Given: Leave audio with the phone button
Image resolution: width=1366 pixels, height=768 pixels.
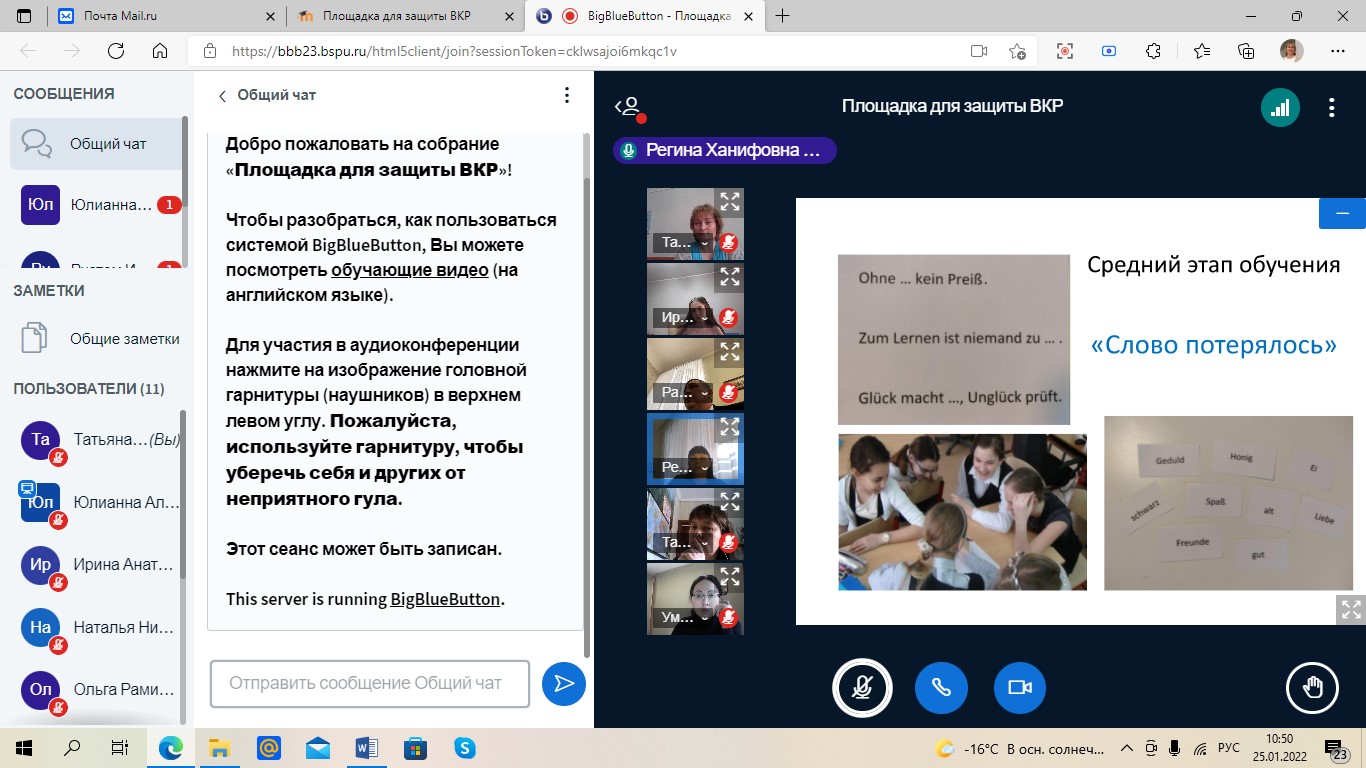Looking at the screenshot, I should tap(940, 687).
